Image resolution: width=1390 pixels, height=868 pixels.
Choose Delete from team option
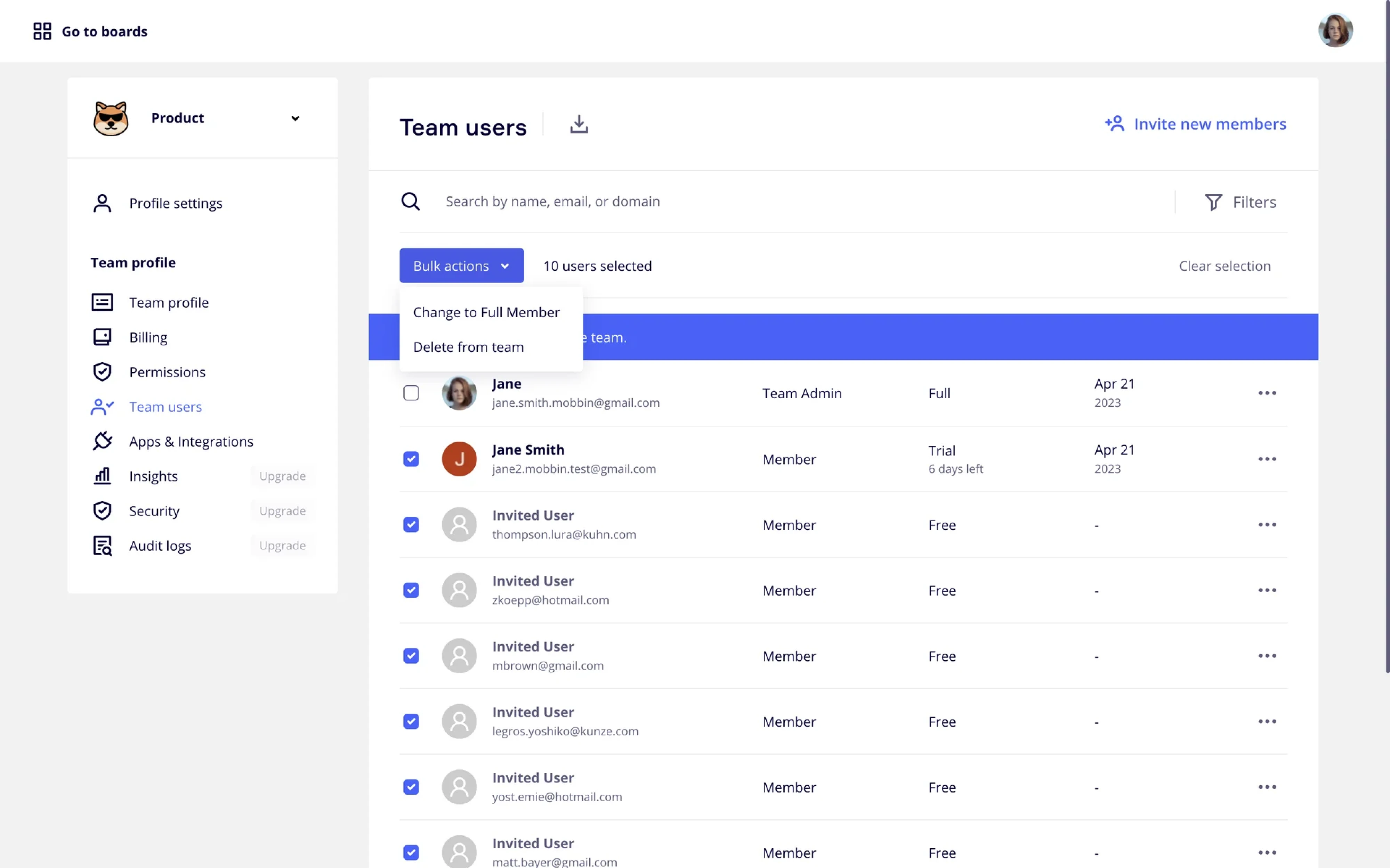[x=468, y=347]
